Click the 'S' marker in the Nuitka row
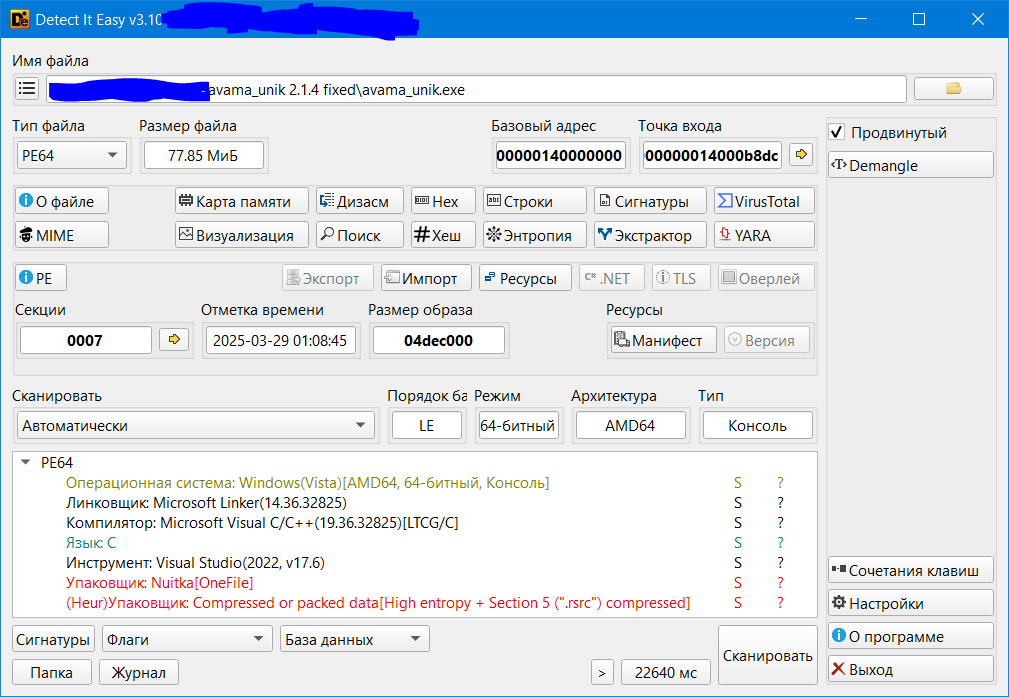Screen dimensions: 1009x697 [x=738, y=582]
